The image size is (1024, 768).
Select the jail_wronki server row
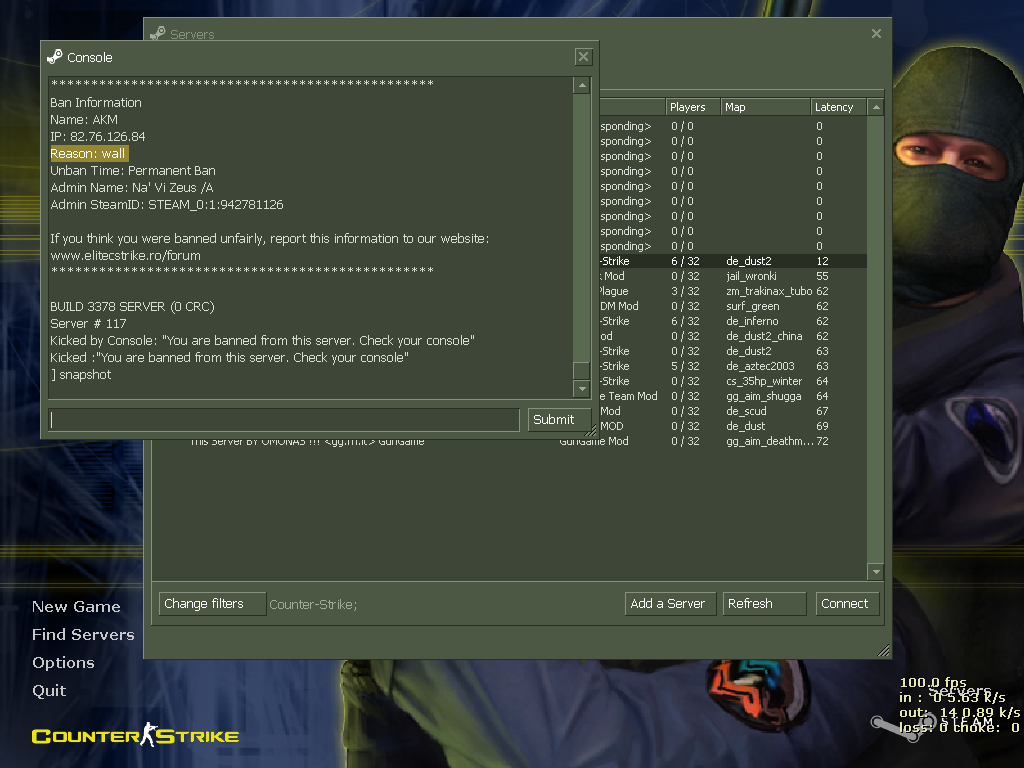(x=733, y=276)
